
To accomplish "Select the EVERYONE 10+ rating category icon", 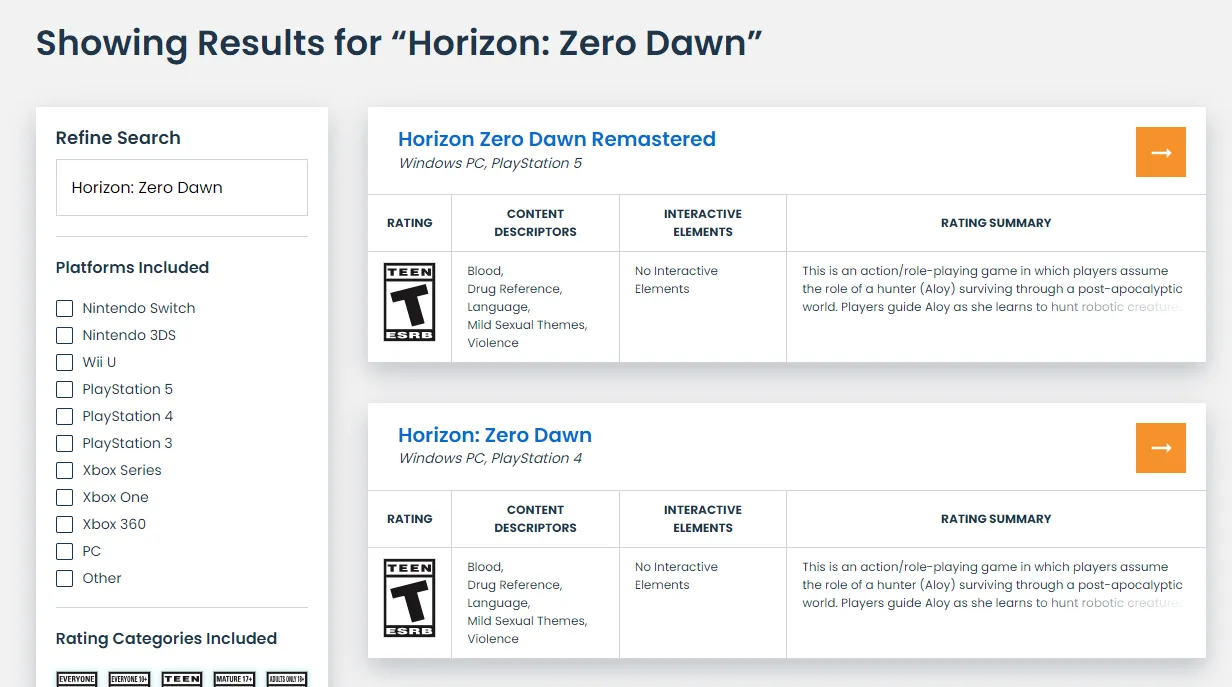I will click(x=129, y=678).
